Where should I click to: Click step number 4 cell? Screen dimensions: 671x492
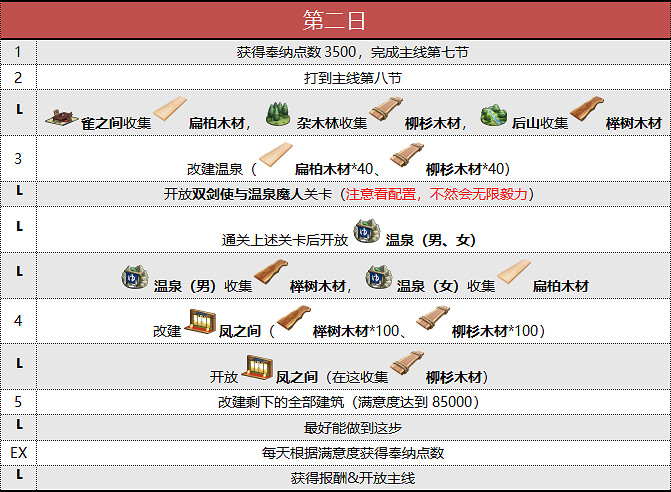tap(18, 320)
